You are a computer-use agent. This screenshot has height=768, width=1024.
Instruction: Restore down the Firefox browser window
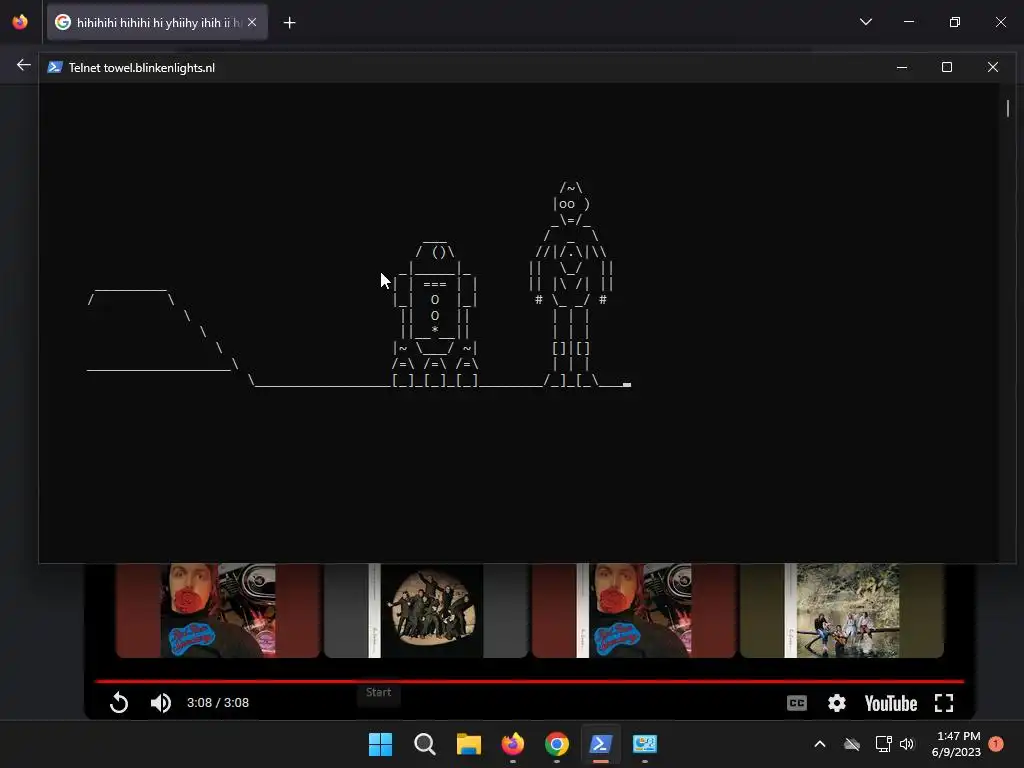coord(955,22)
